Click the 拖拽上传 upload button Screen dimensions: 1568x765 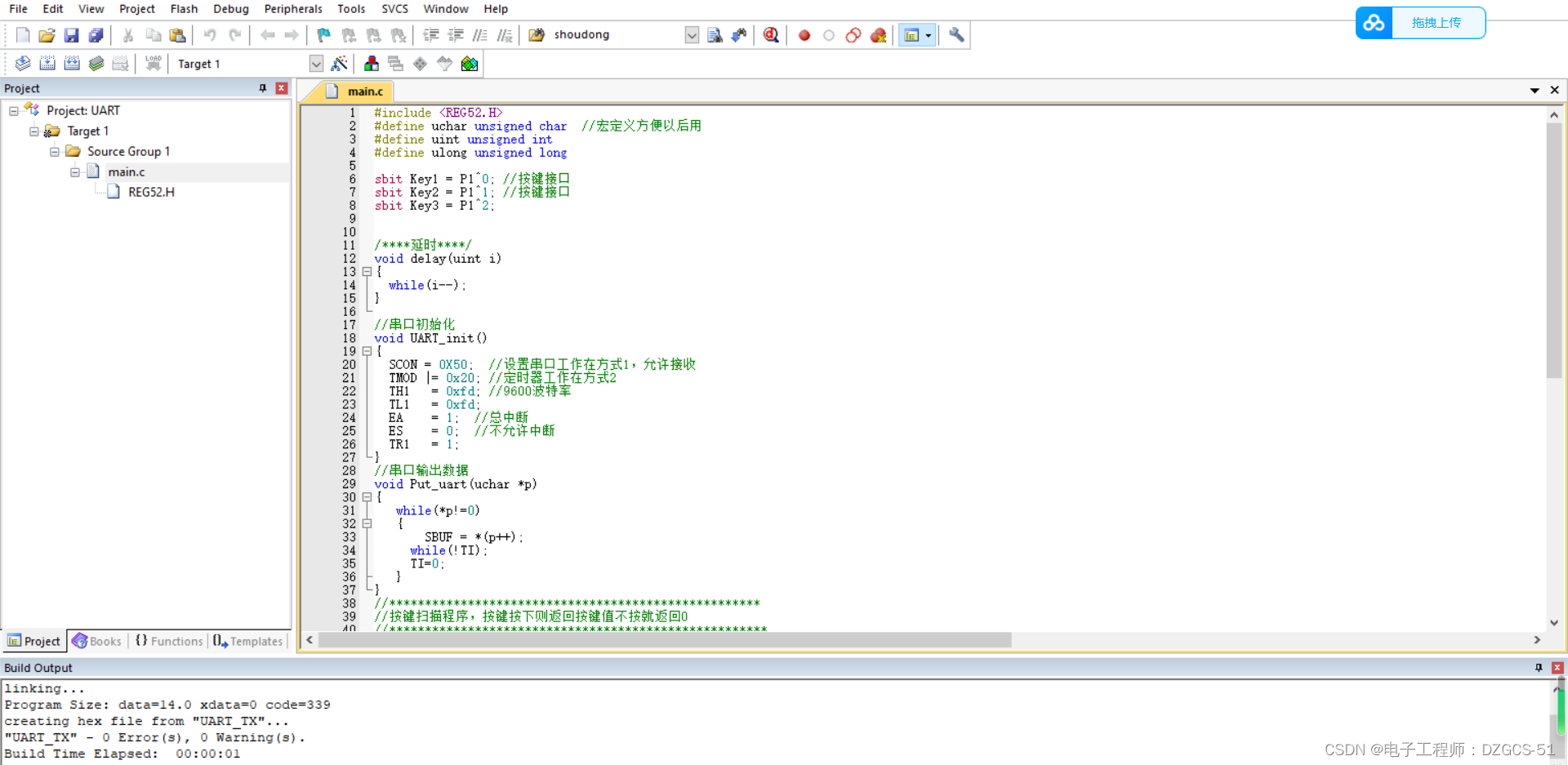[x=1437, y=23]
